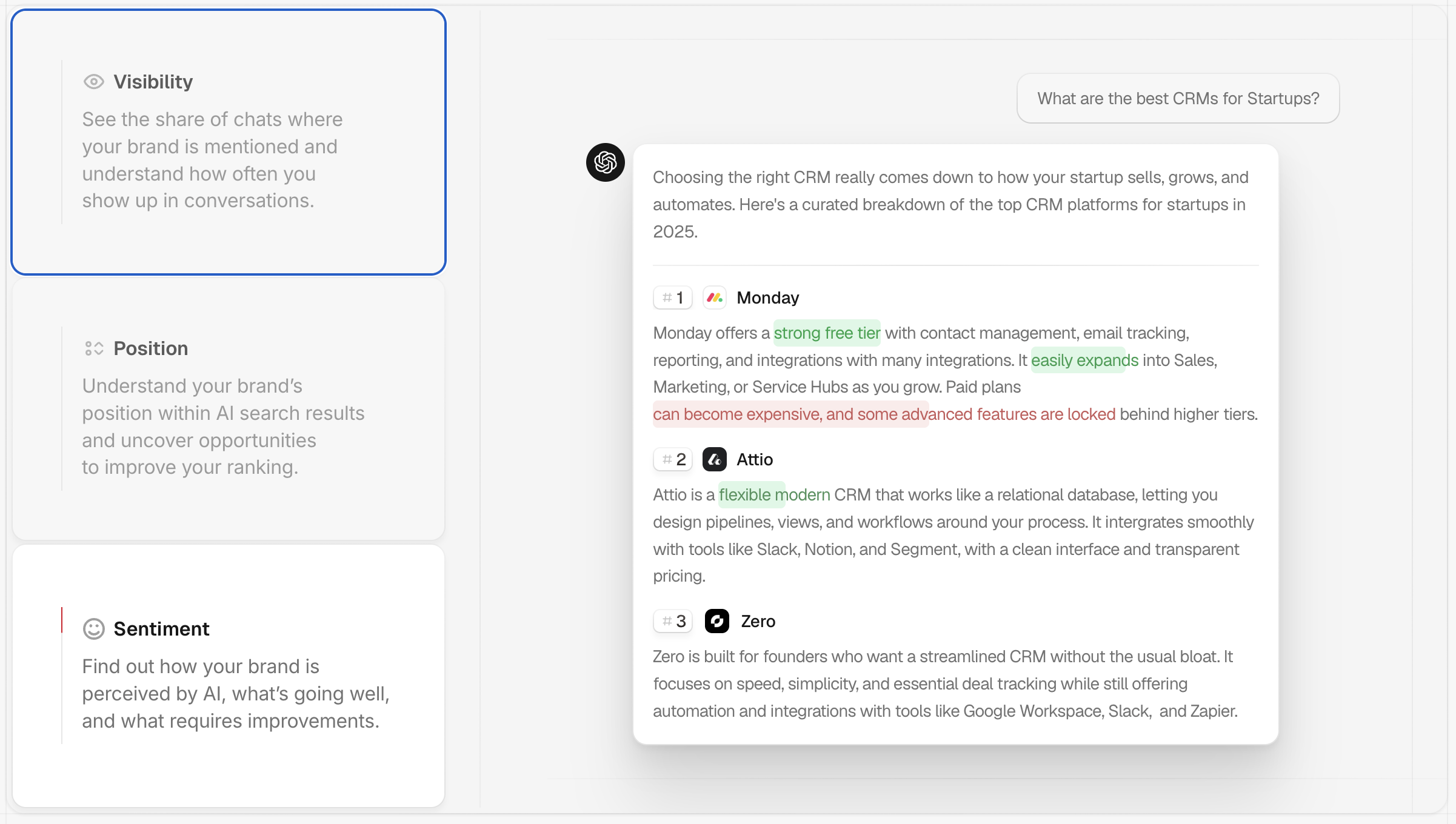Click the Attio brand logo
1456x824 pixels.
[715, 459]
